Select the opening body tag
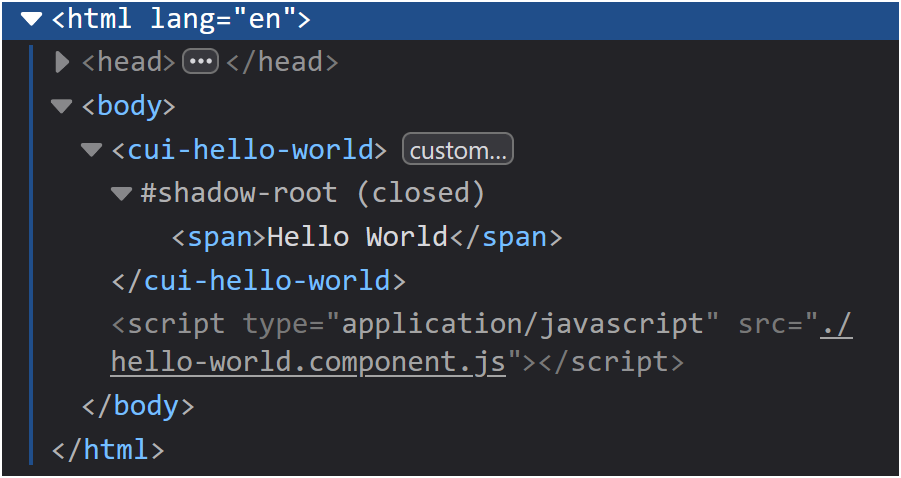This screenshot has width=901, height=478. (129, 106)
